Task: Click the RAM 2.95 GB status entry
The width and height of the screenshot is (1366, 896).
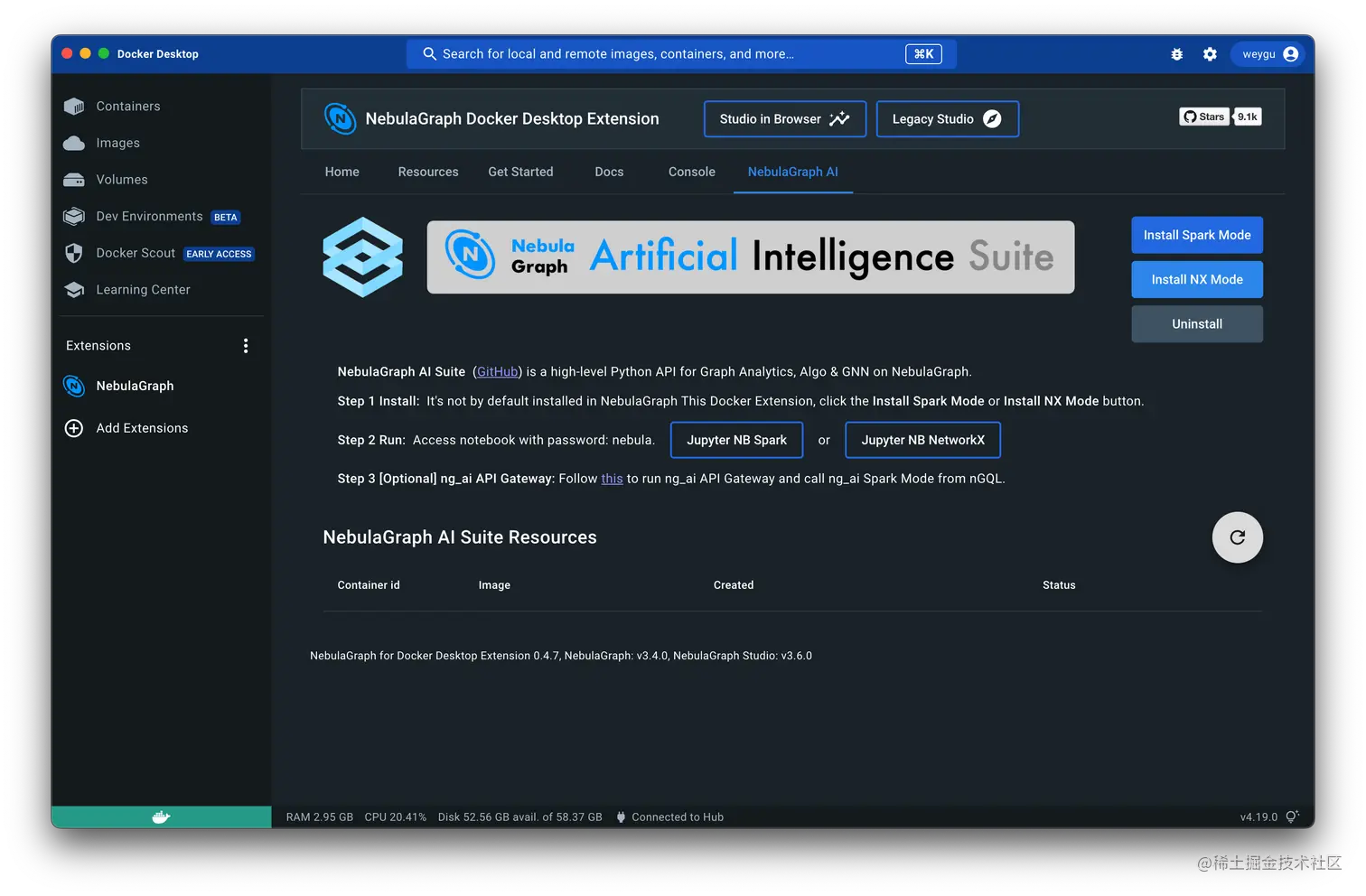Action: pyautogui.click(x=320, y=817)
